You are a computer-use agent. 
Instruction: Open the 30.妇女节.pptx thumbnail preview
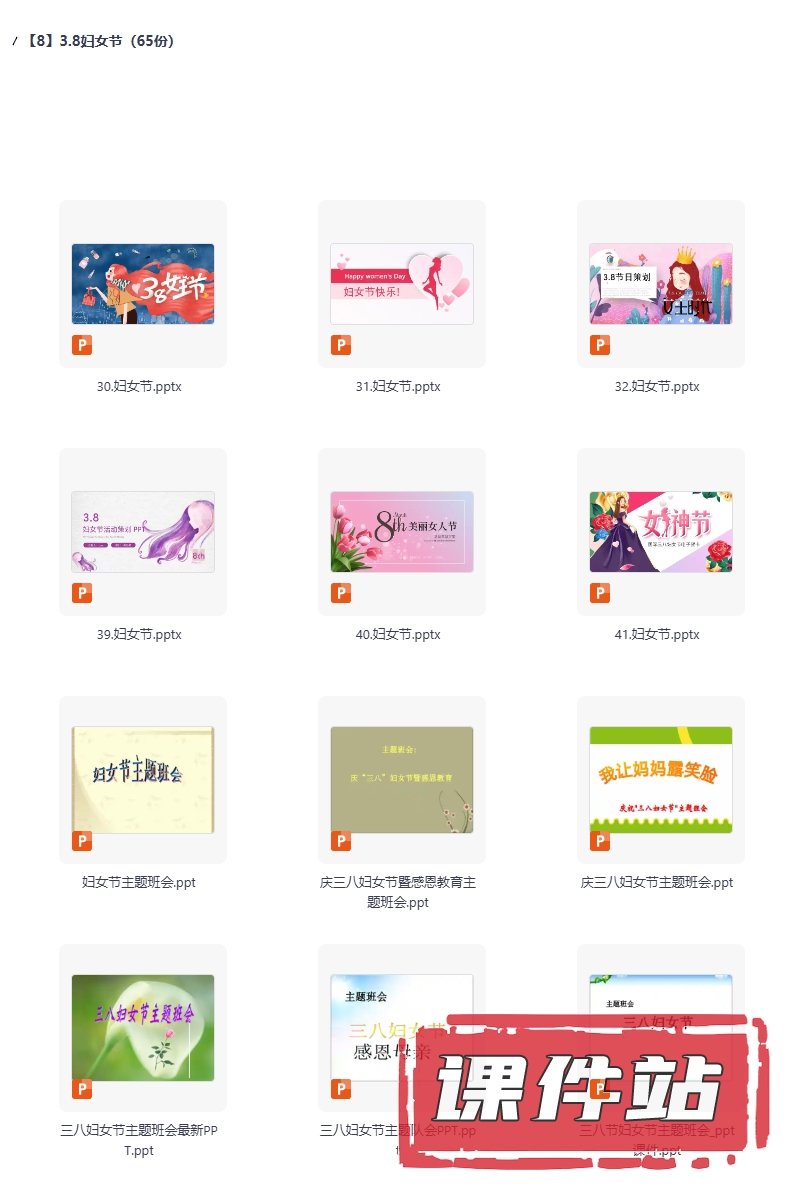coord(143,284)
